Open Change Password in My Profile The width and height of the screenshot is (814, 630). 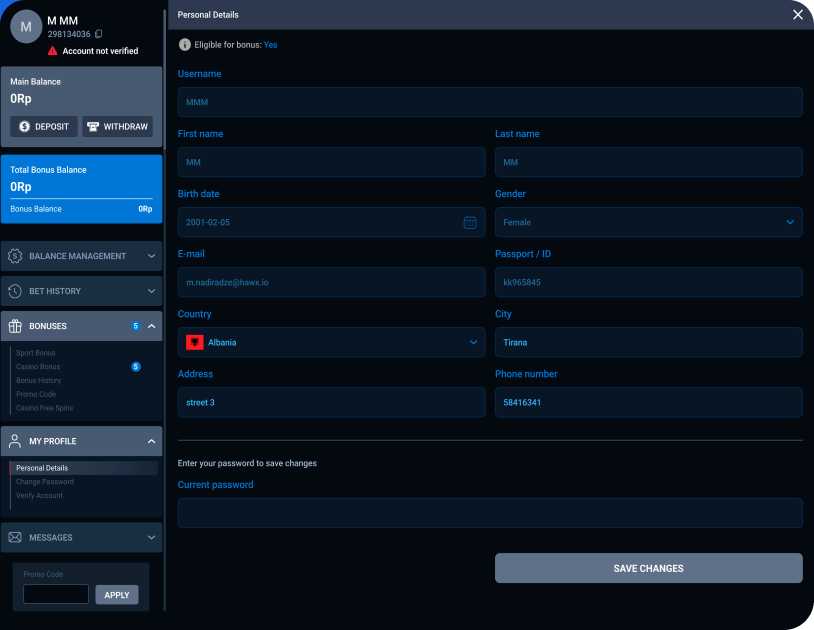pos(45,482)
